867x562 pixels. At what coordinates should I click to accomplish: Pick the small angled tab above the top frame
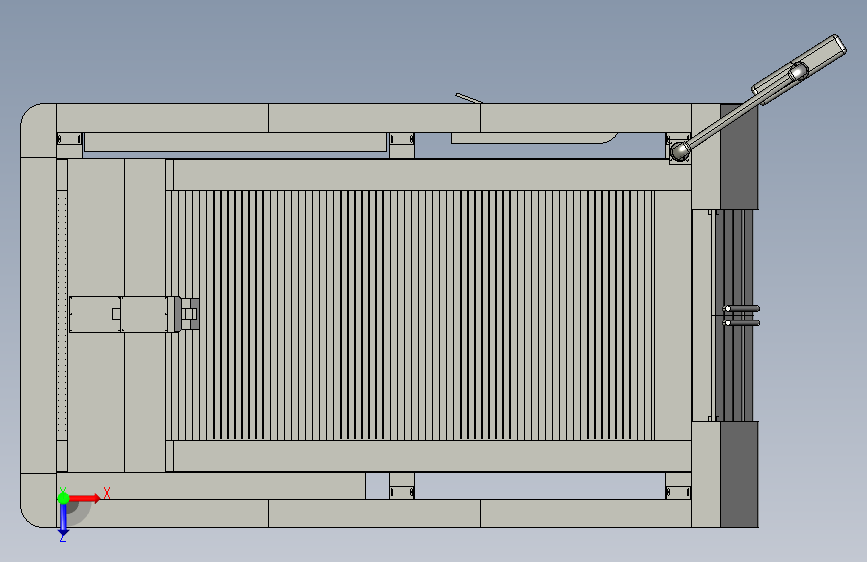[469, 98]
